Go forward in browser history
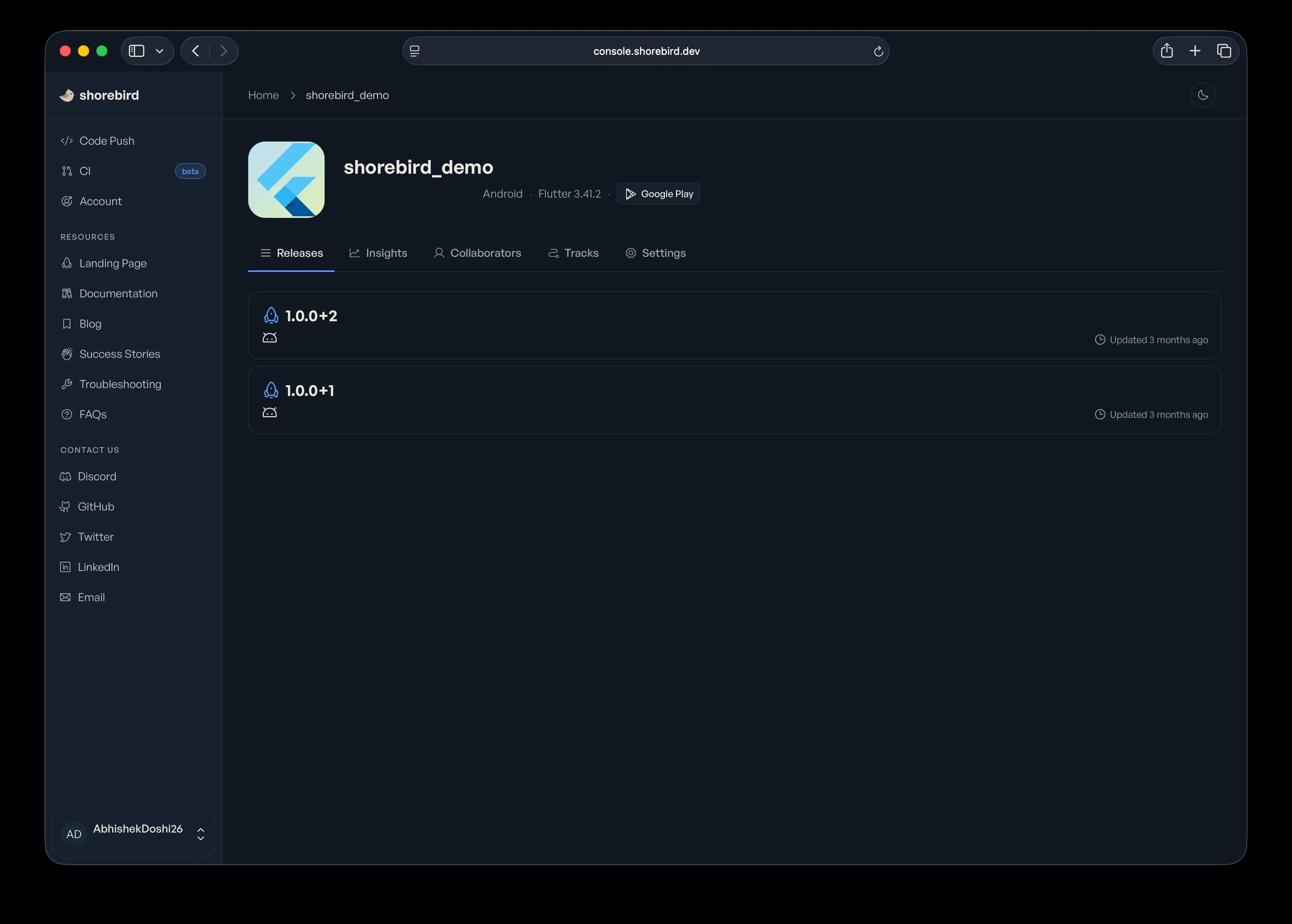The height and width of the screenshot is (924, 1292). pyautogui.click(x=224, y=50)
